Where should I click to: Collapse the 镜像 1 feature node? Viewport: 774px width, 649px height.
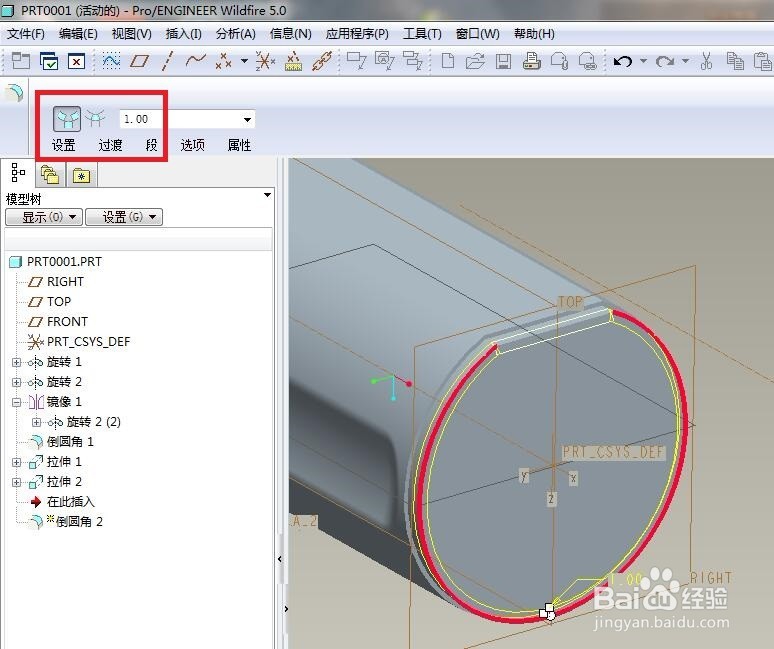click(16, 402)
